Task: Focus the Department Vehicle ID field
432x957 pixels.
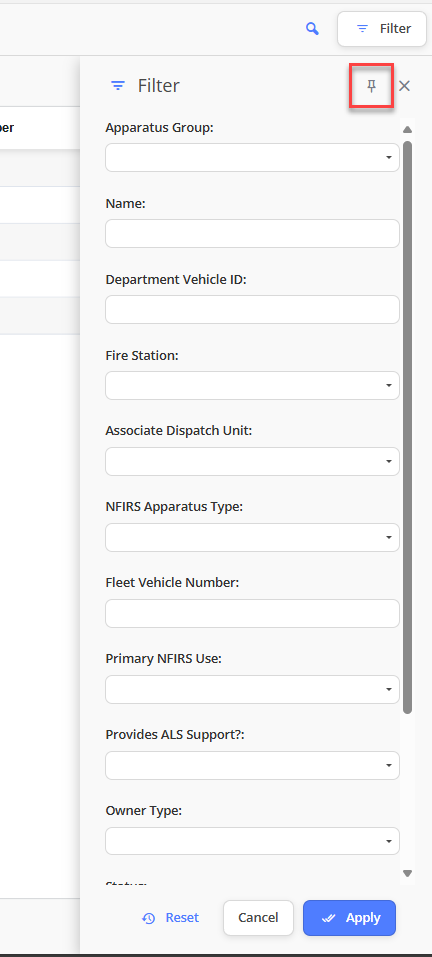Action: tap(253, 309)
